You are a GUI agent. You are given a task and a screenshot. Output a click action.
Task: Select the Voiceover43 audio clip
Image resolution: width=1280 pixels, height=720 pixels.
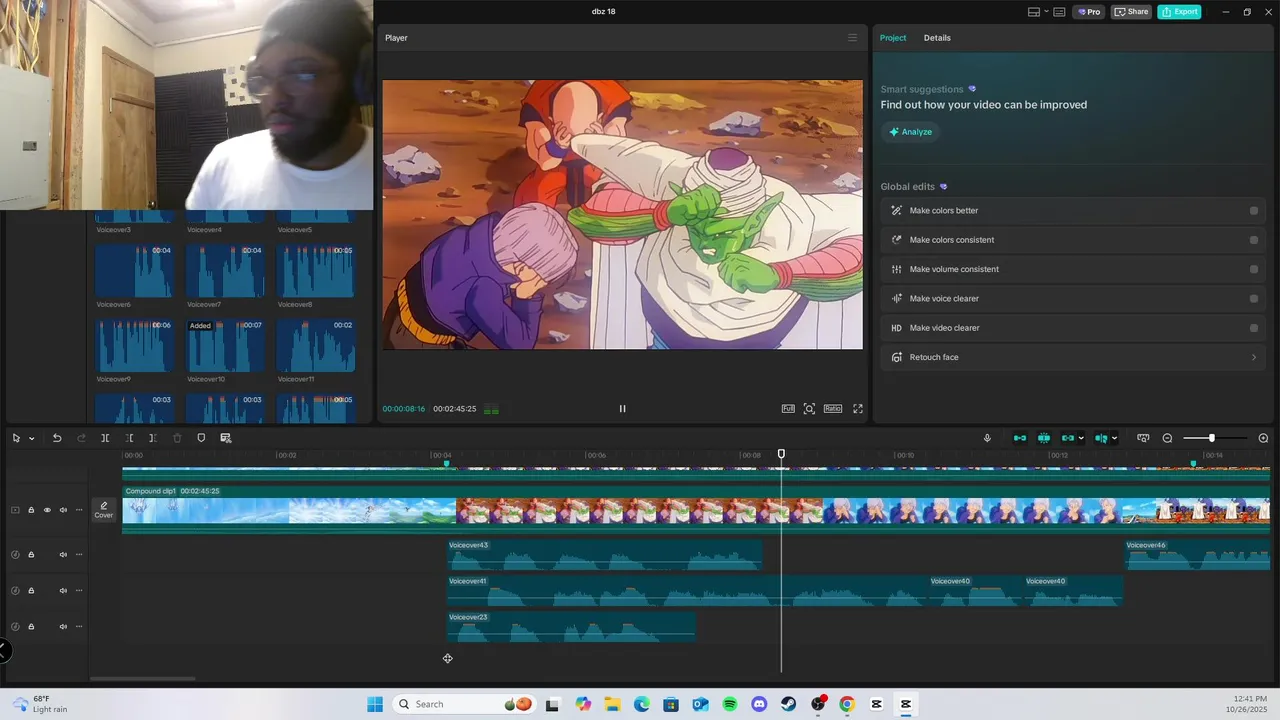point(604,555)
